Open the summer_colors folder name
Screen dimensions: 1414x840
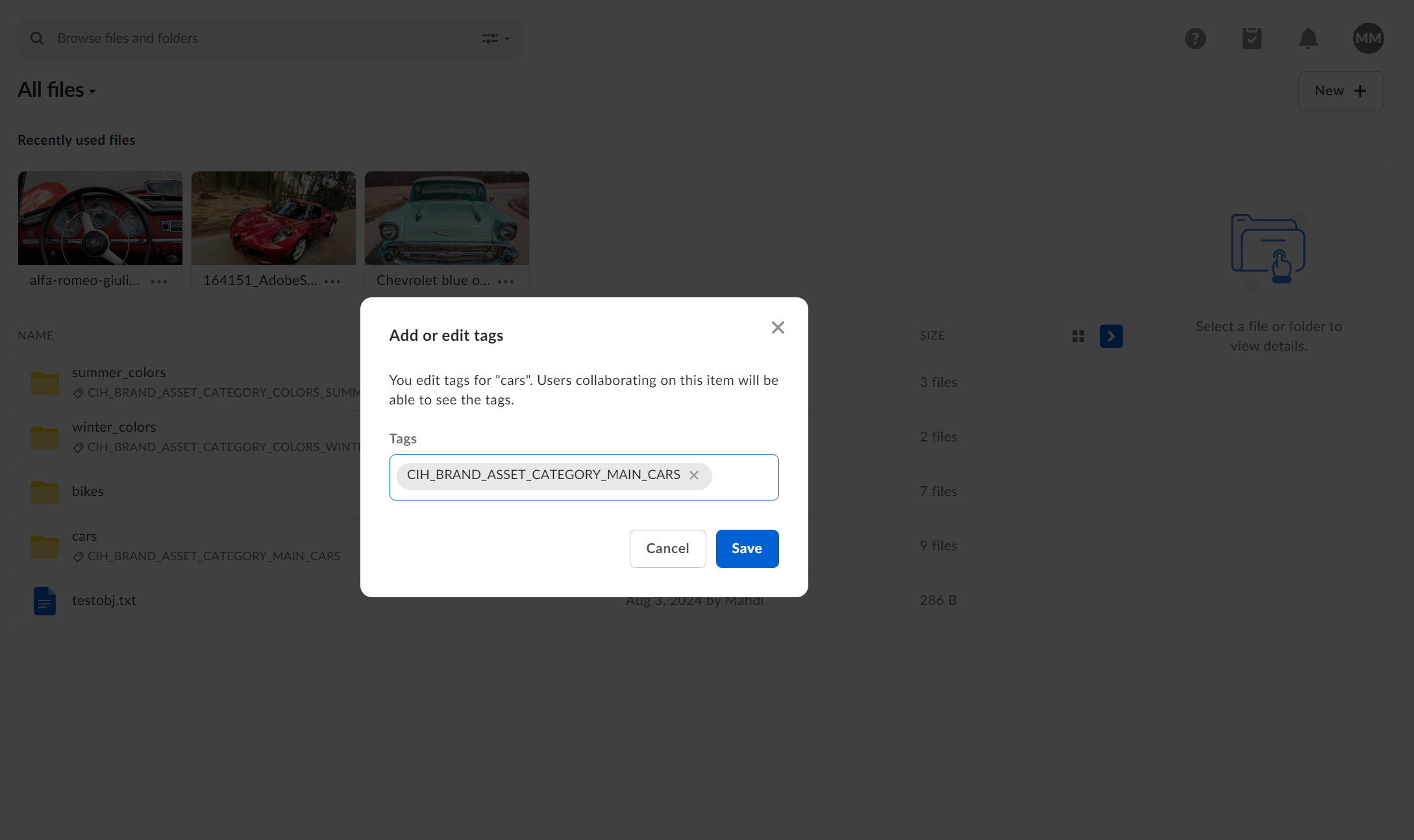click(119, 373)
